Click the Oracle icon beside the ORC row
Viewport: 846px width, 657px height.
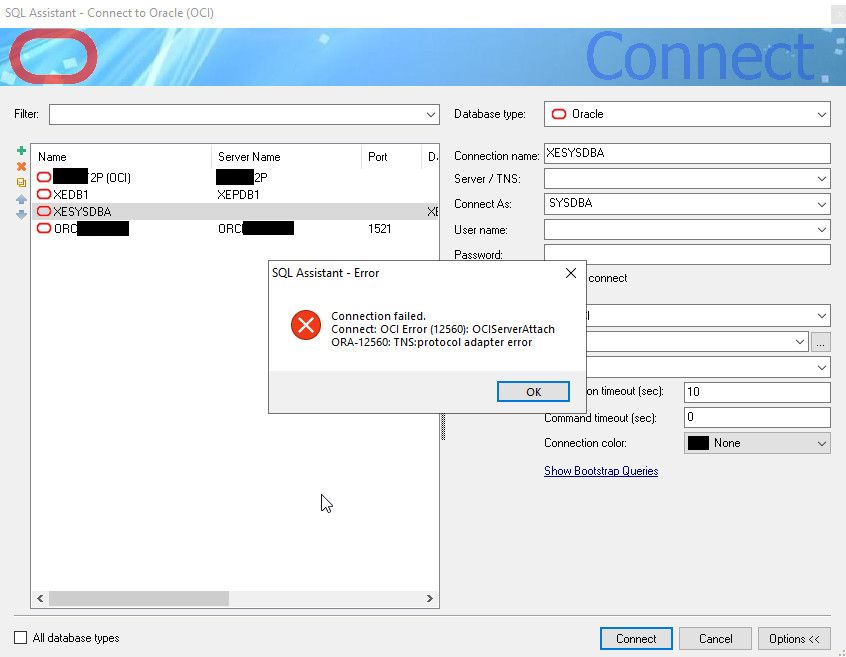[44, 228]
